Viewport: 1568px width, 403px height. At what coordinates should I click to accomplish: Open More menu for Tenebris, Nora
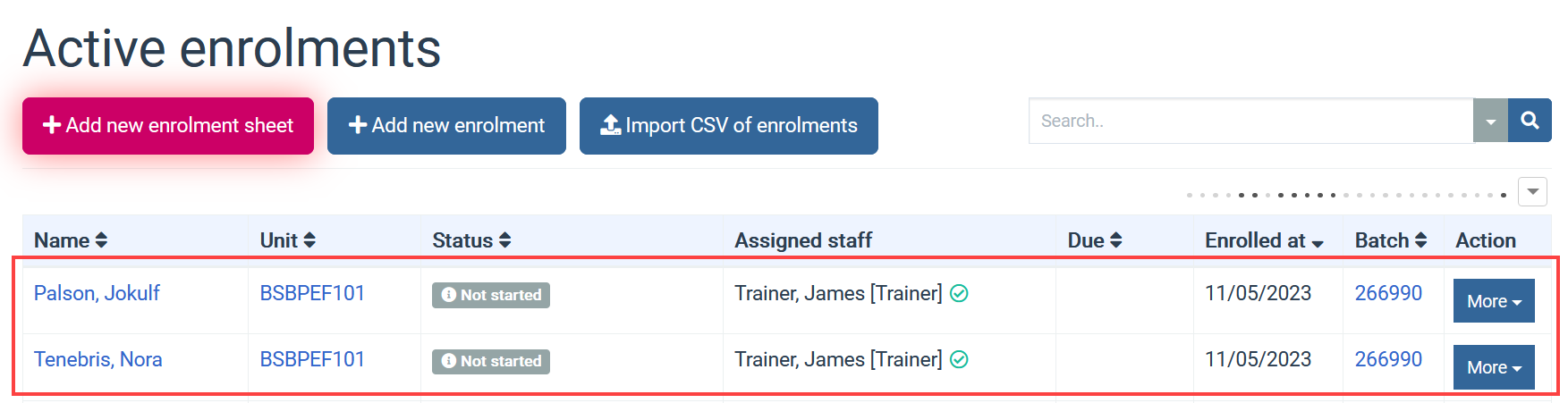(x=1494, y=367)
